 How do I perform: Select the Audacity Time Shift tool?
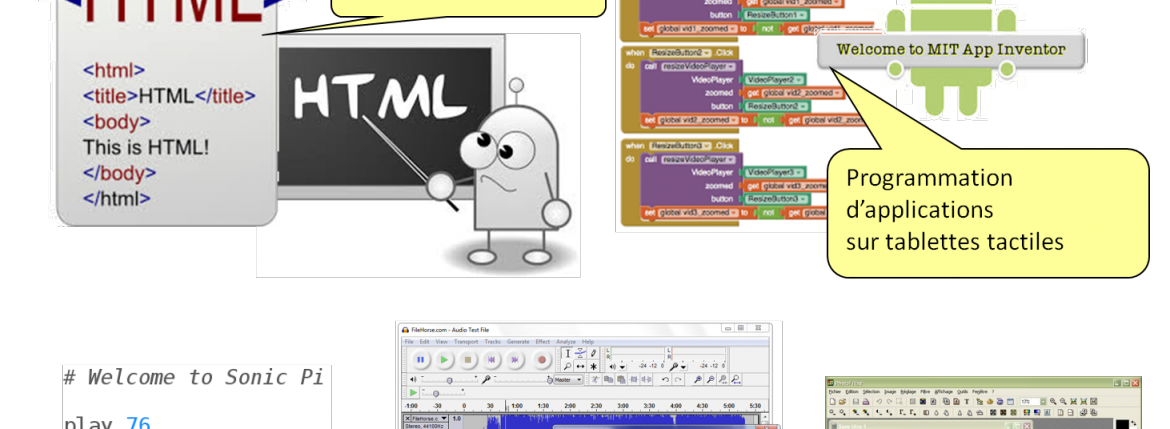tap(581, 366)
